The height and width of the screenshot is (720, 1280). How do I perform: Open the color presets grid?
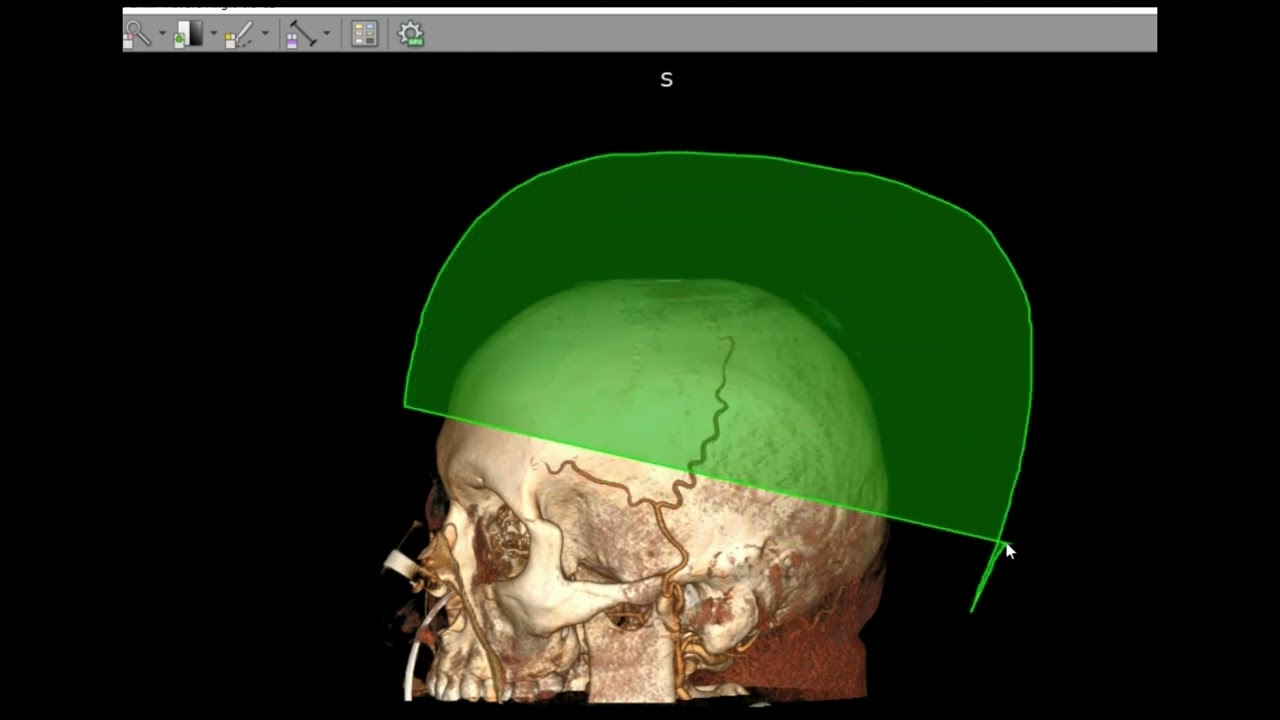(365, 34)
